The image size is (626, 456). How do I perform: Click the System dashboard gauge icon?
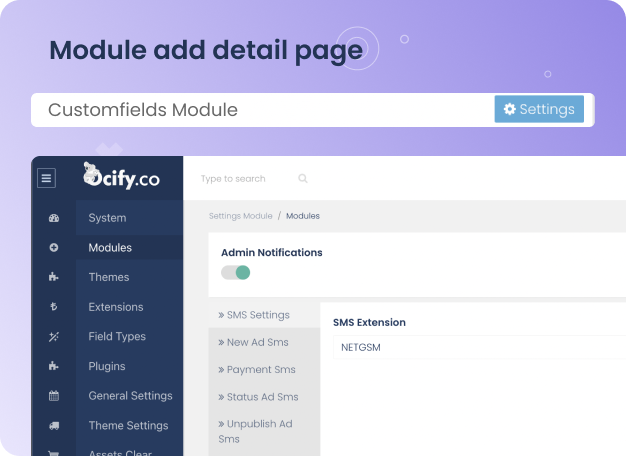point(54,218)
